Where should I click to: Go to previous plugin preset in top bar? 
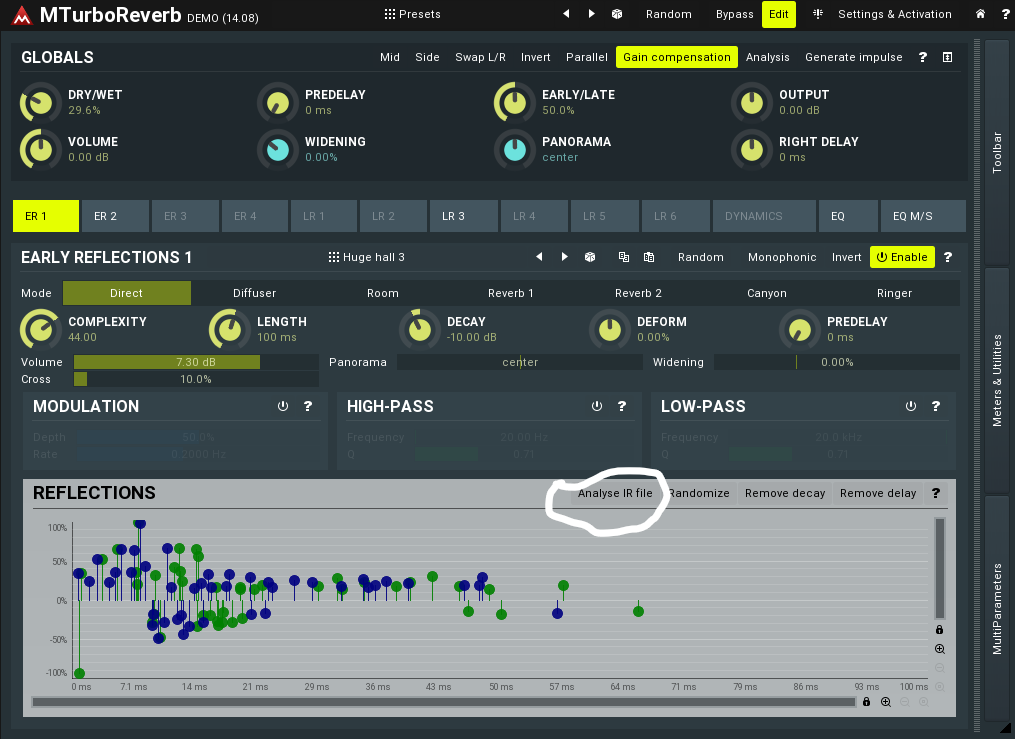pyautogui.click(x=566, y=14)
